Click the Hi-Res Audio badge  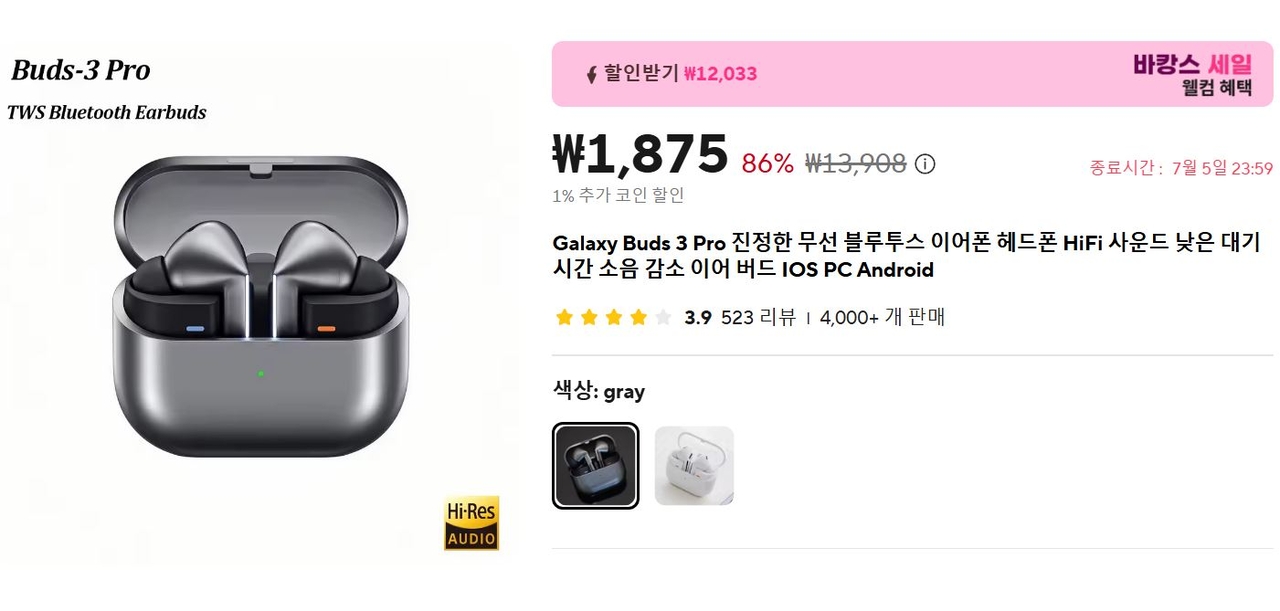click(x=471, y=523)
